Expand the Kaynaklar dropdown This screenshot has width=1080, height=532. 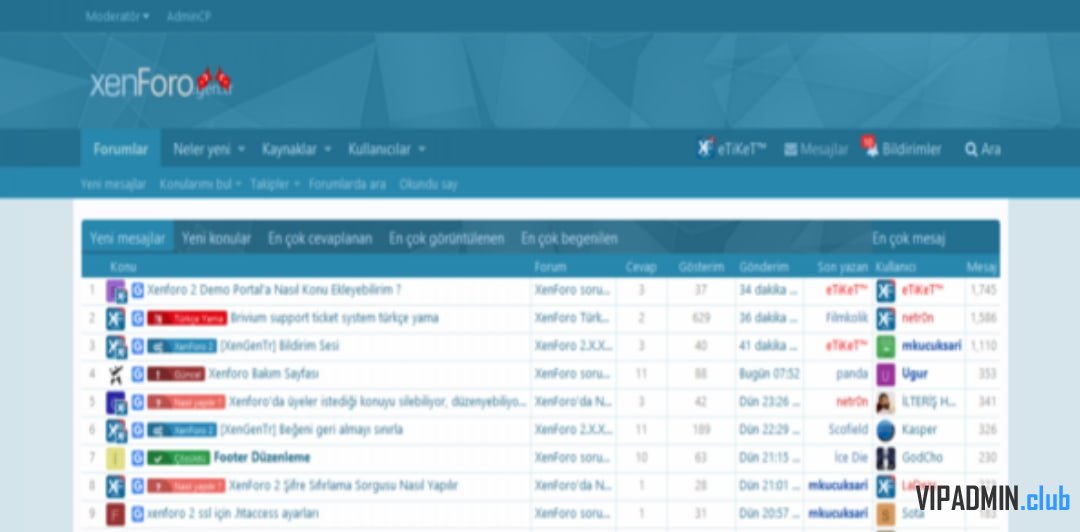(296, 149)
